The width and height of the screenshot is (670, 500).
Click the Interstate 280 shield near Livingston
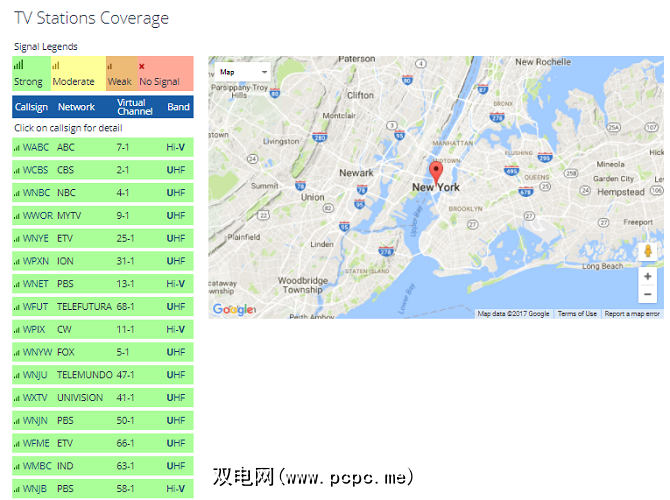320,137
